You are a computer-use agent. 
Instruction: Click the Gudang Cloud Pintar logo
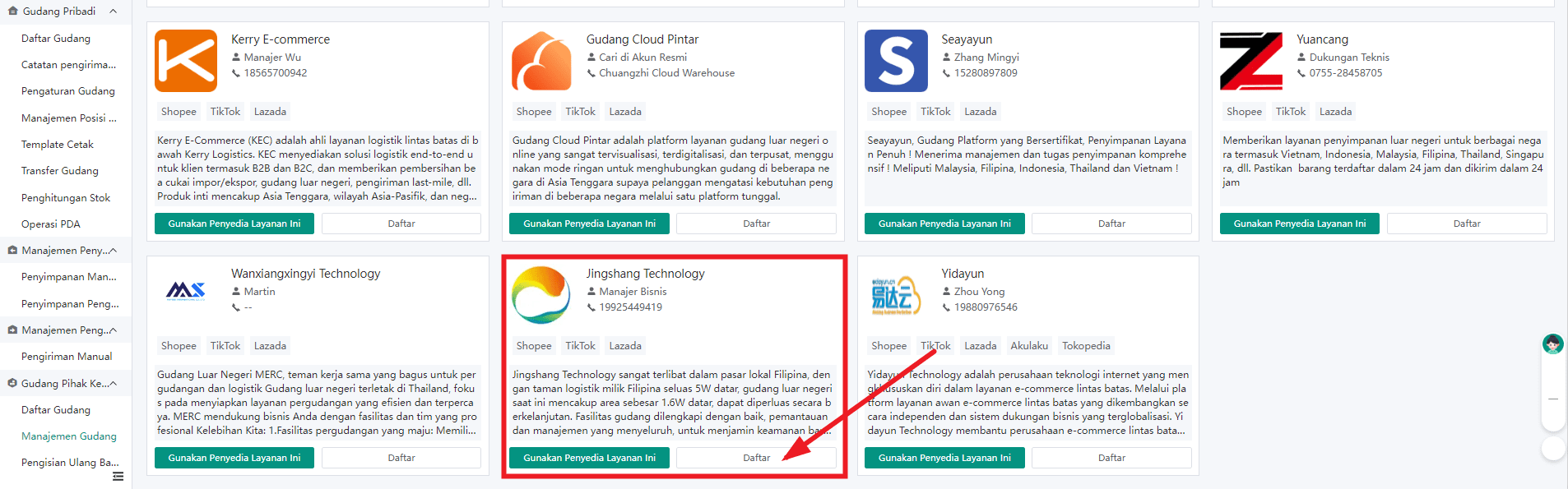[x=541, y=61]
